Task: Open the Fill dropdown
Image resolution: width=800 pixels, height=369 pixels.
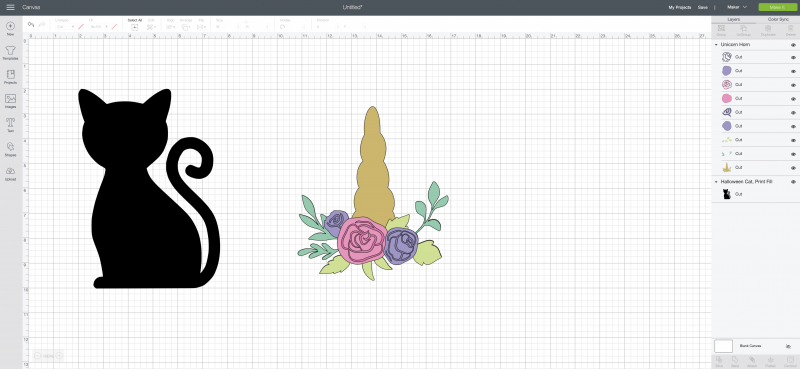Action: 98,27
